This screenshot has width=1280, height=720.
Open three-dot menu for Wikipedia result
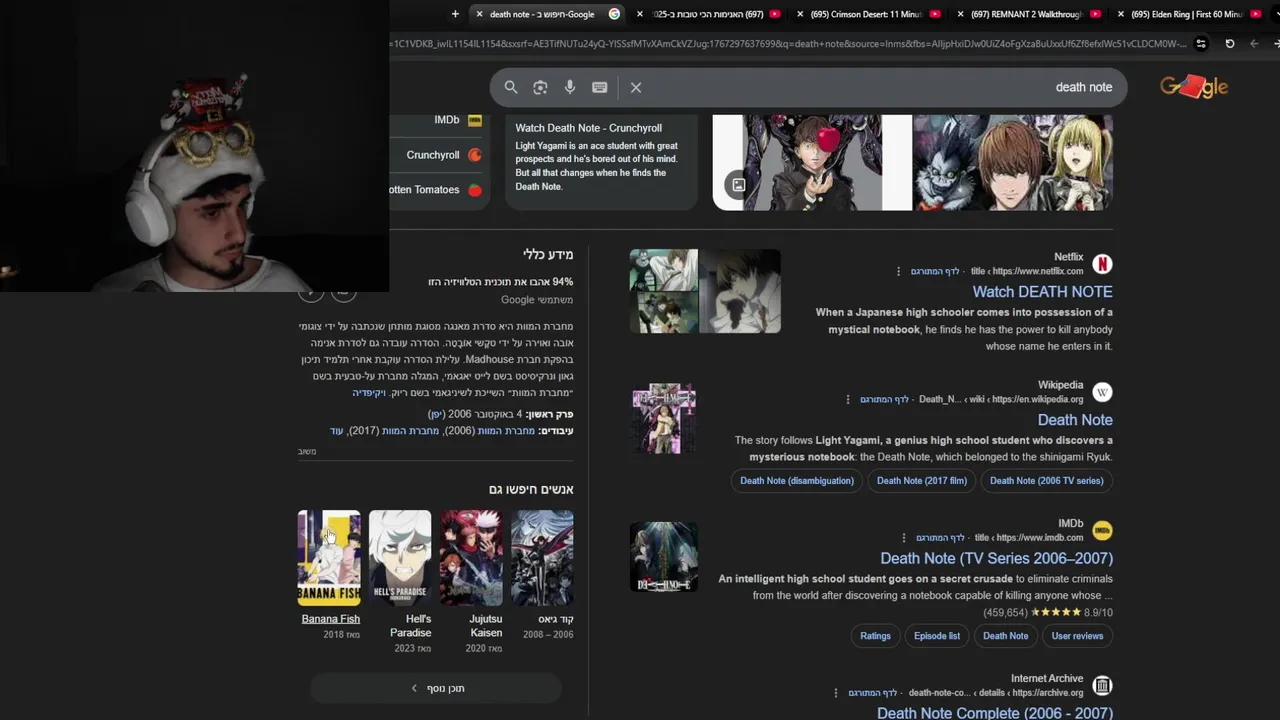pos(848,399)
